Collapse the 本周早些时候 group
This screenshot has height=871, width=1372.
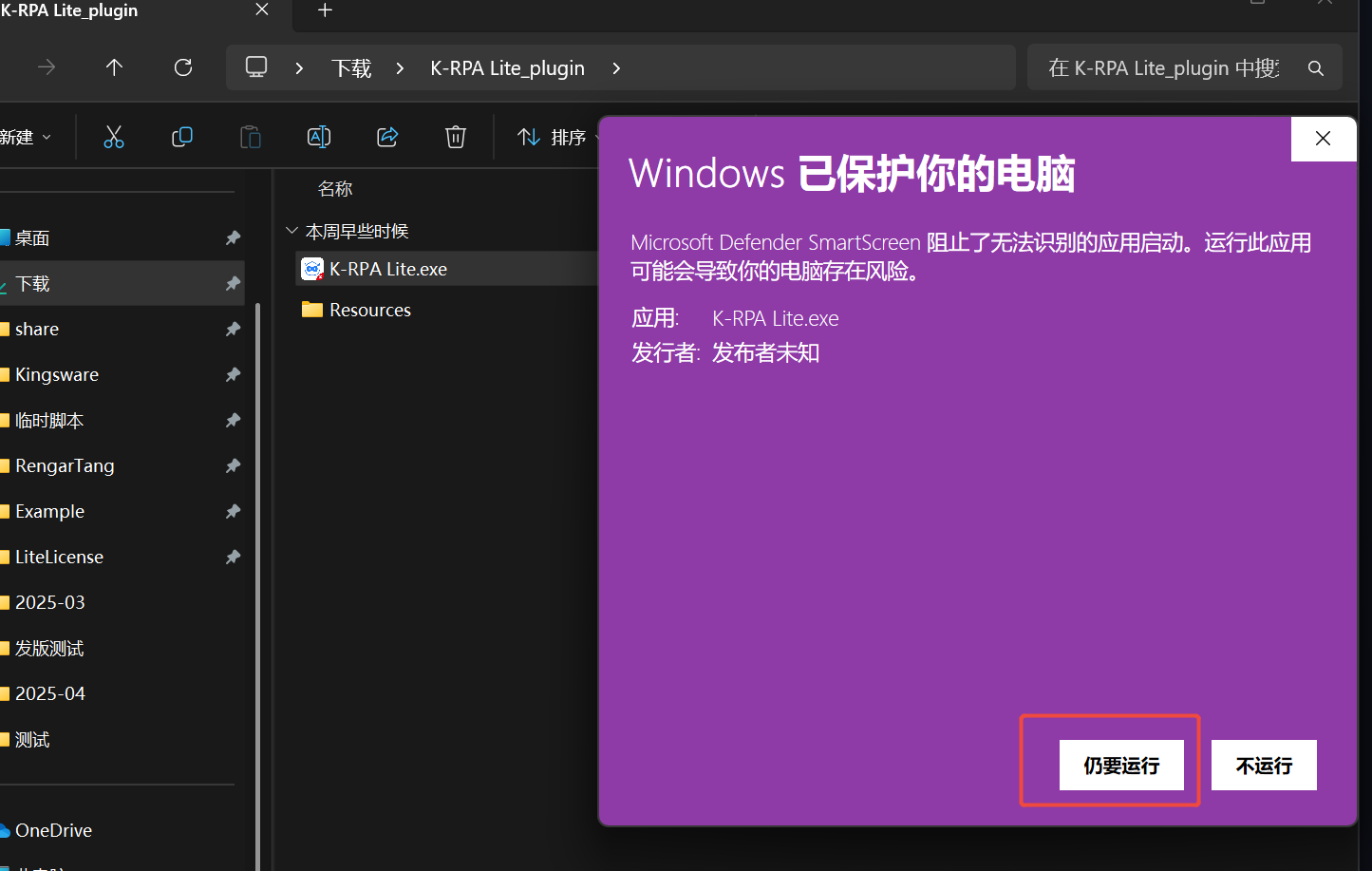coord(291,231)
